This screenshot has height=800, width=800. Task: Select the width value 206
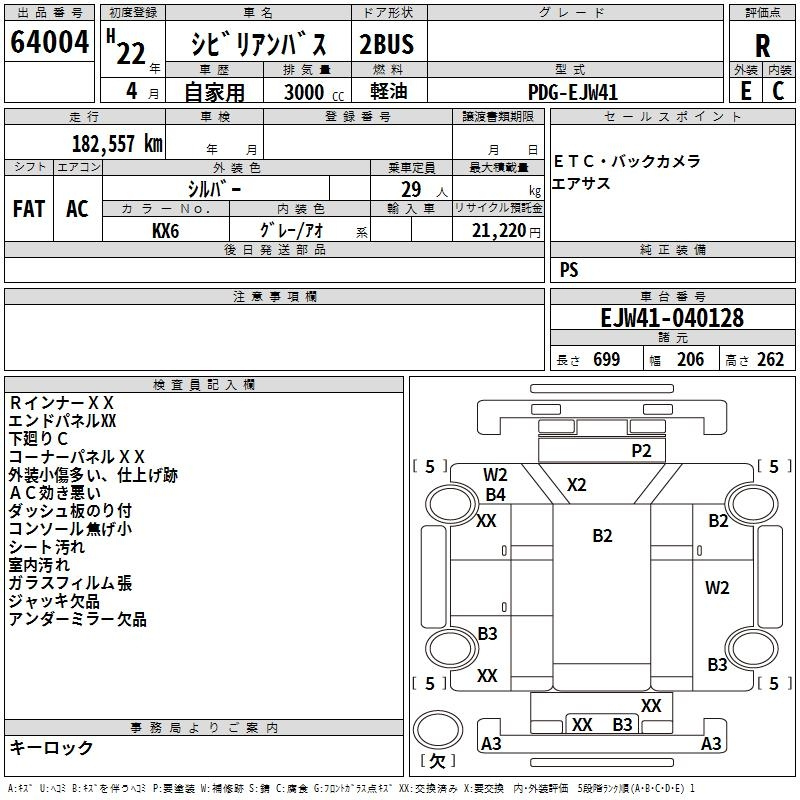(x=690, y=359)
